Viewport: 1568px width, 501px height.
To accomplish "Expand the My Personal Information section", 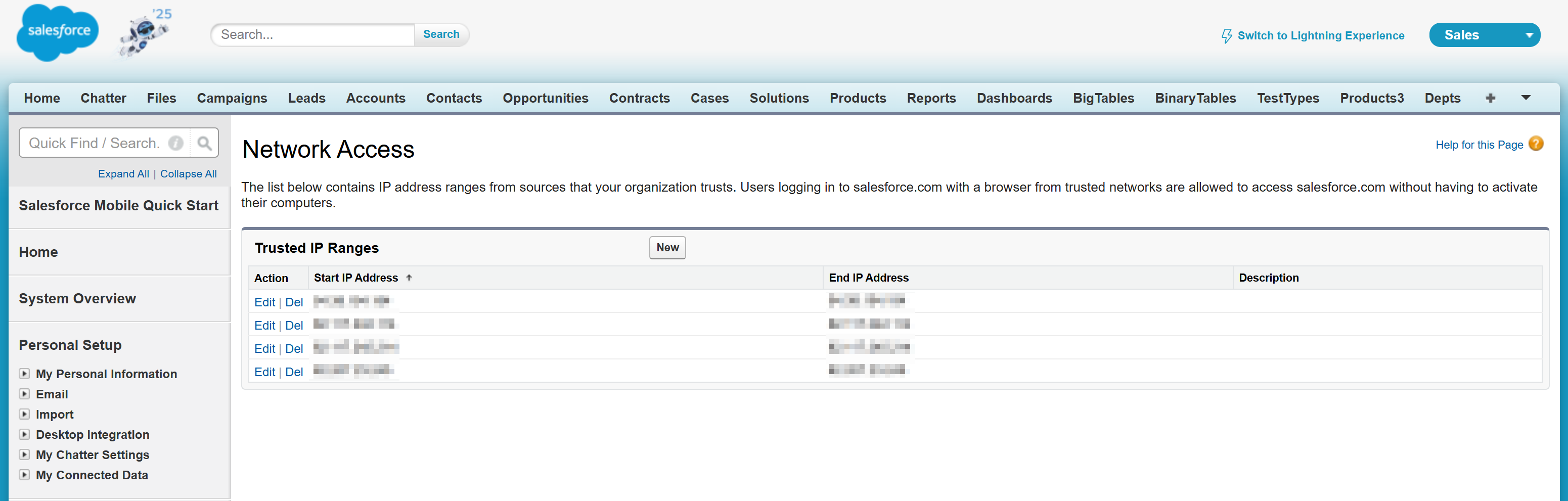I will (x=24, y=374).
